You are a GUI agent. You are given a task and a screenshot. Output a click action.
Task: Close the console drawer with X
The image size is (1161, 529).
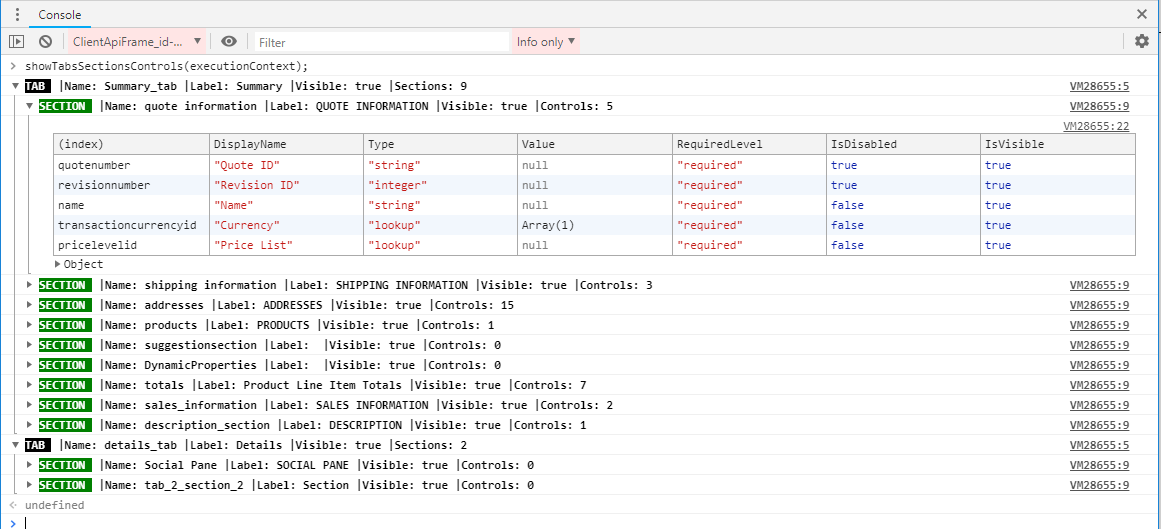[x=1142, y=14]
